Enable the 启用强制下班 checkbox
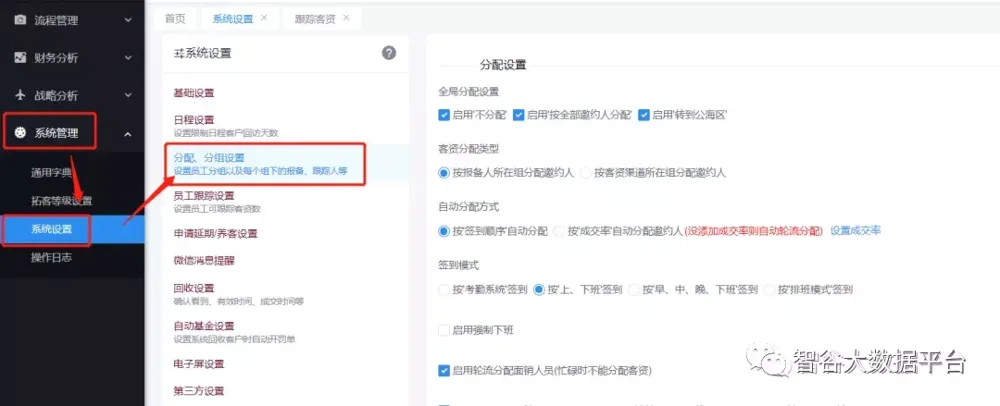 coord(444,330)
